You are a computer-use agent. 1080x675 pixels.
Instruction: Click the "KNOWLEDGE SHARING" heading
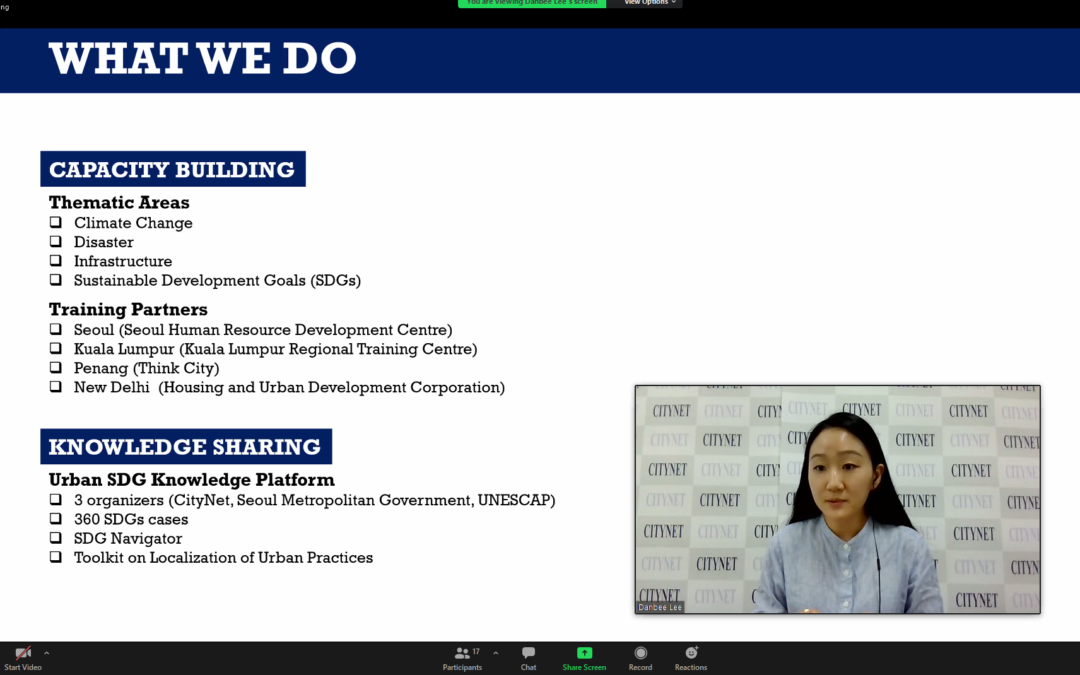point(186,446)
